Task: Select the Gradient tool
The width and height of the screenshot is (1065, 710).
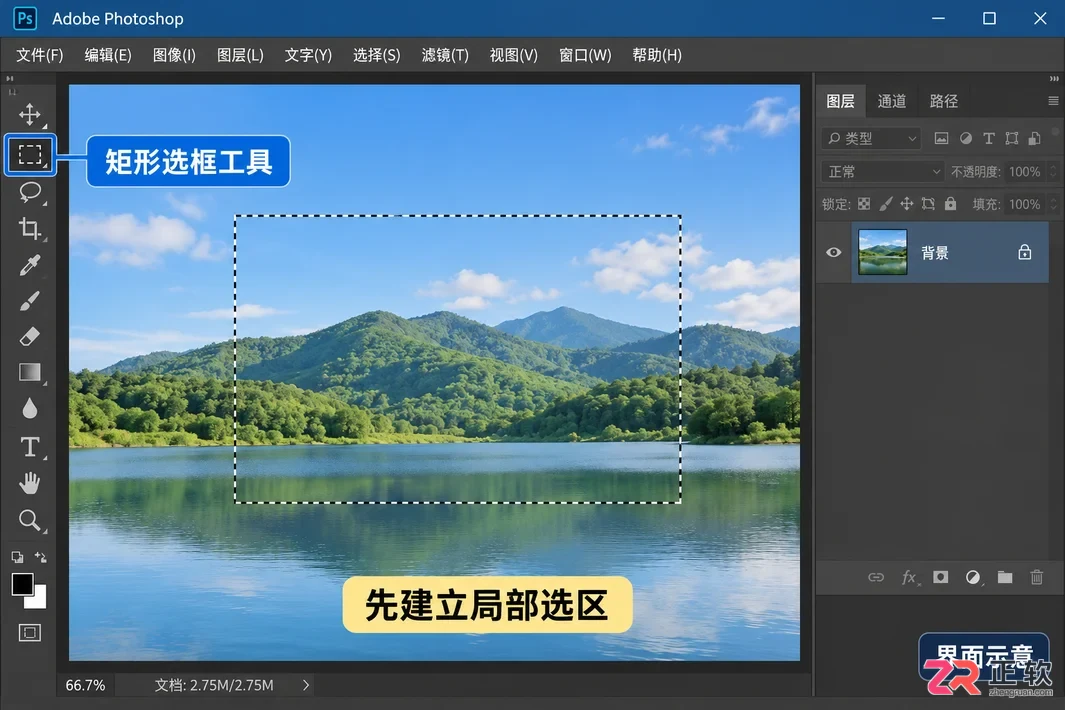Action: click(x=30, y=372)
